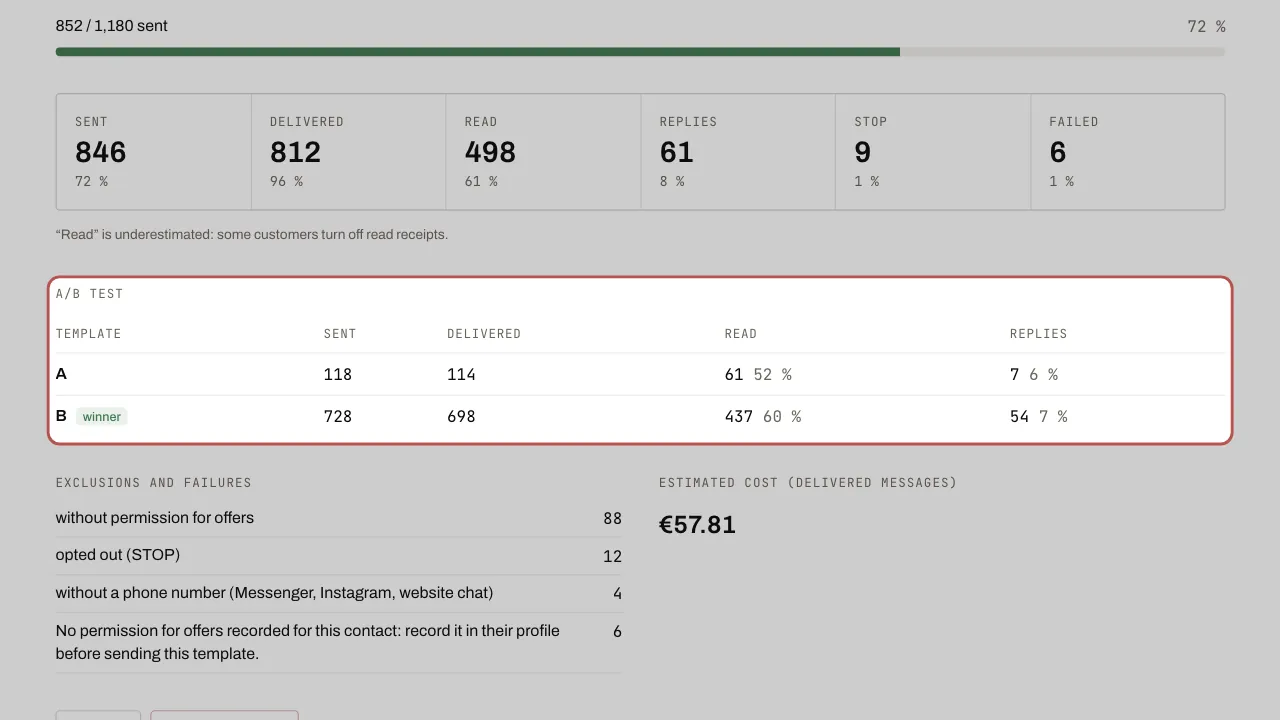
Task: Click template A's replies value "7 6 %"
Action: tap(1034, 375)
